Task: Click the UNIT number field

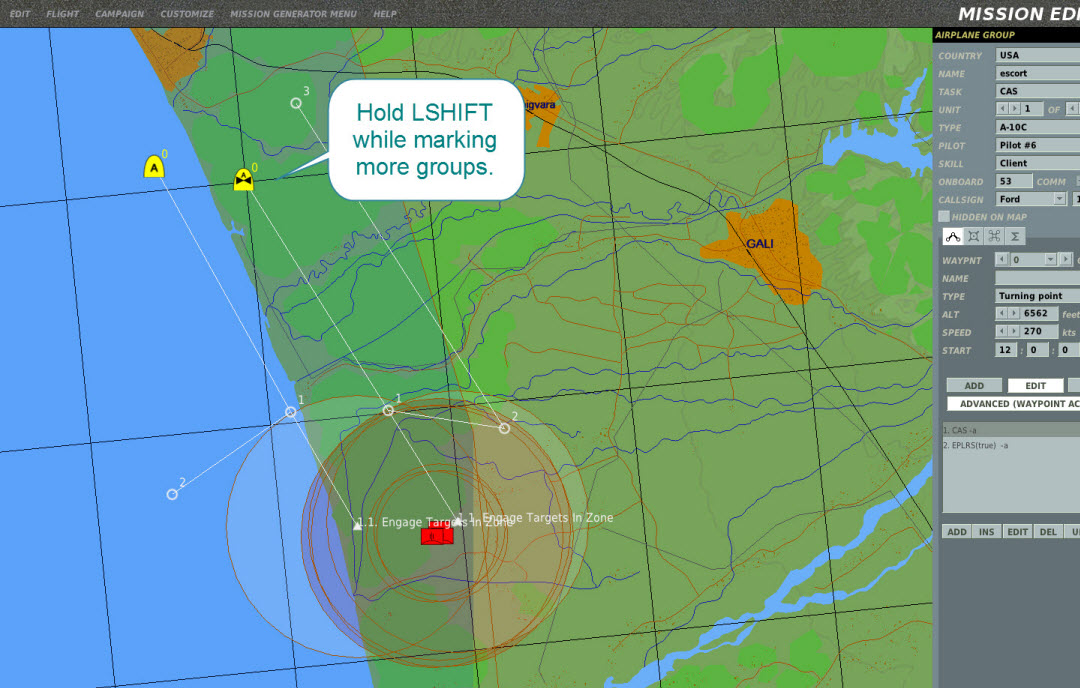Action: pos(1032,109)
